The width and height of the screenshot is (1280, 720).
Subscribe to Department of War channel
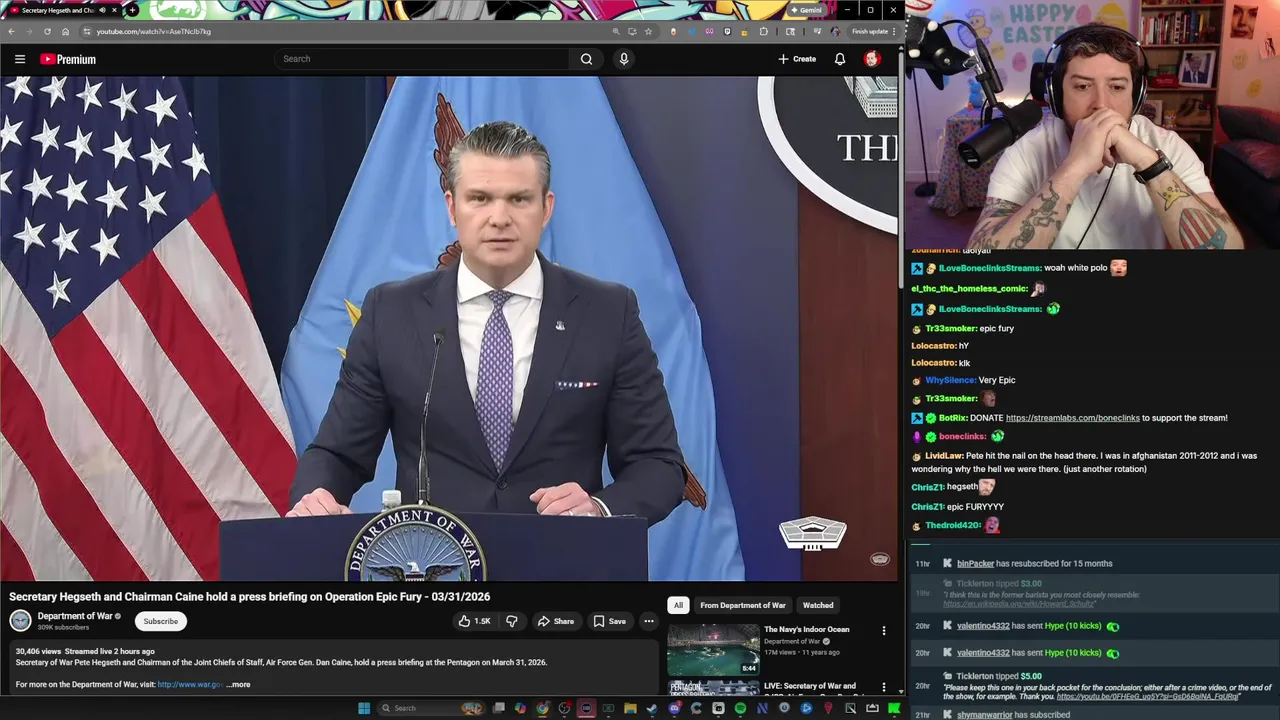coord(160,621)
